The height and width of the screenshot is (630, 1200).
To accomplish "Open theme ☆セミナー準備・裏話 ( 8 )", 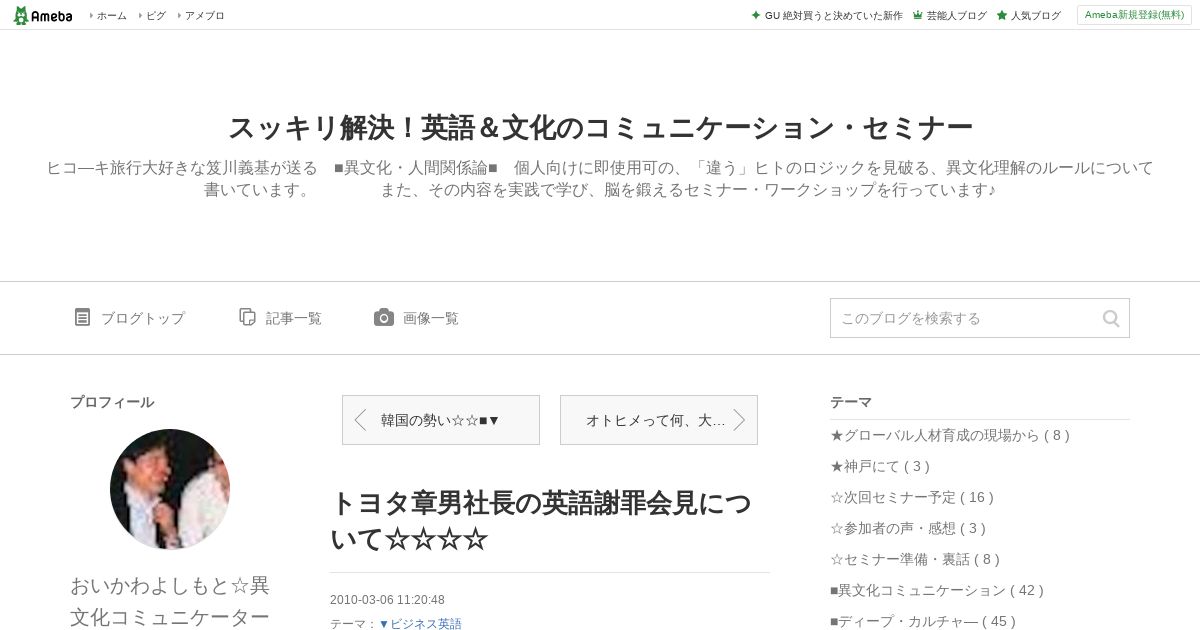I will point(915,559).
